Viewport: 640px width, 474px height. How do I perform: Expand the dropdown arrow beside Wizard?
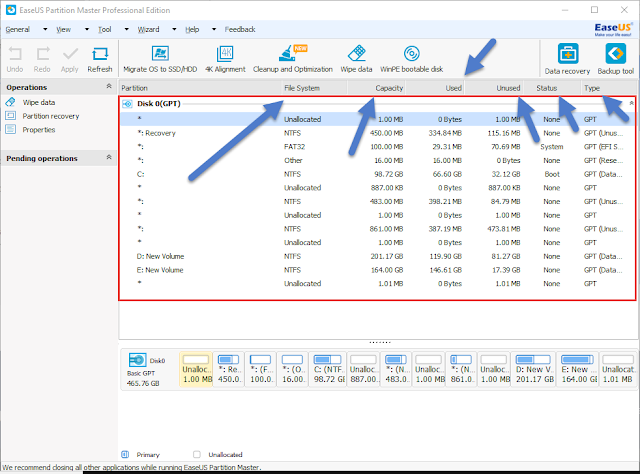[174, 29]
